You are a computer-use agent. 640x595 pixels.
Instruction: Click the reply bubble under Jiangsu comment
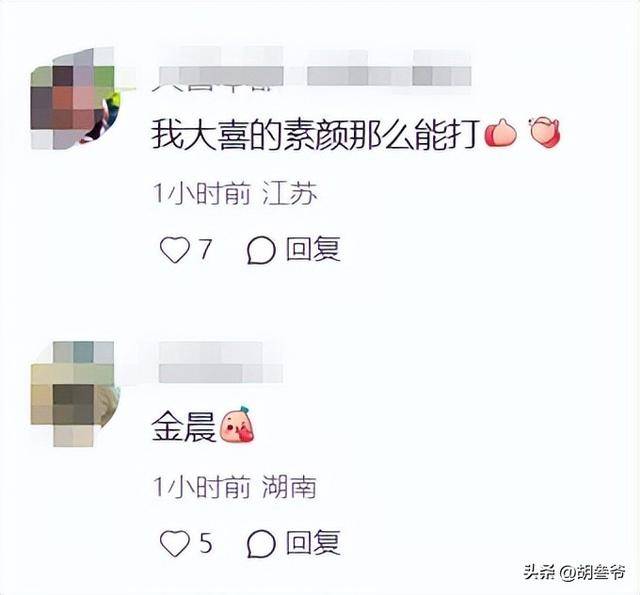click(x=261, y=250)
